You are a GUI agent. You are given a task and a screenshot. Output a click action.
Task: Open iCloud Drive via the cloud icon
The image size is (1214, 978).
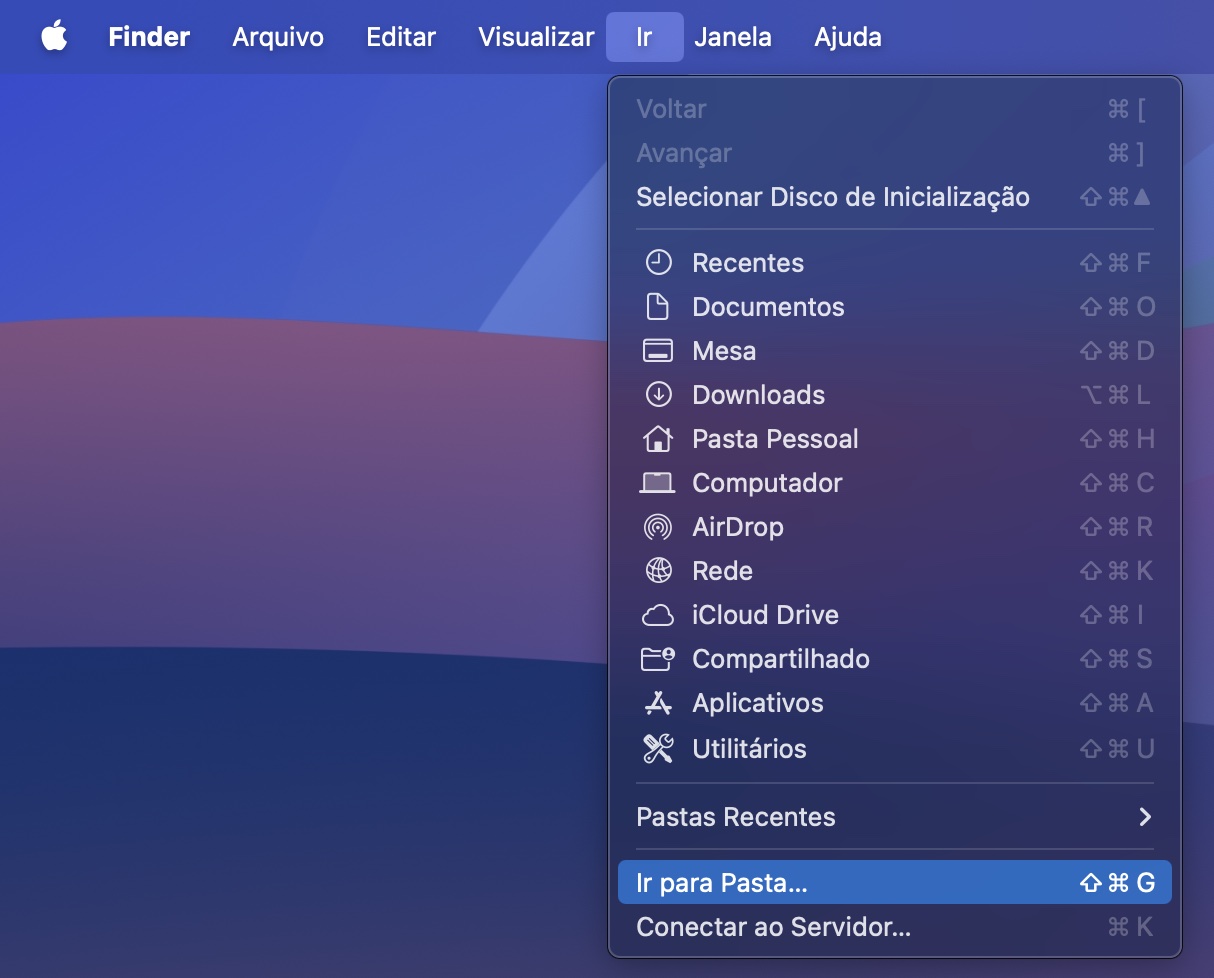(x=658, y=614)
